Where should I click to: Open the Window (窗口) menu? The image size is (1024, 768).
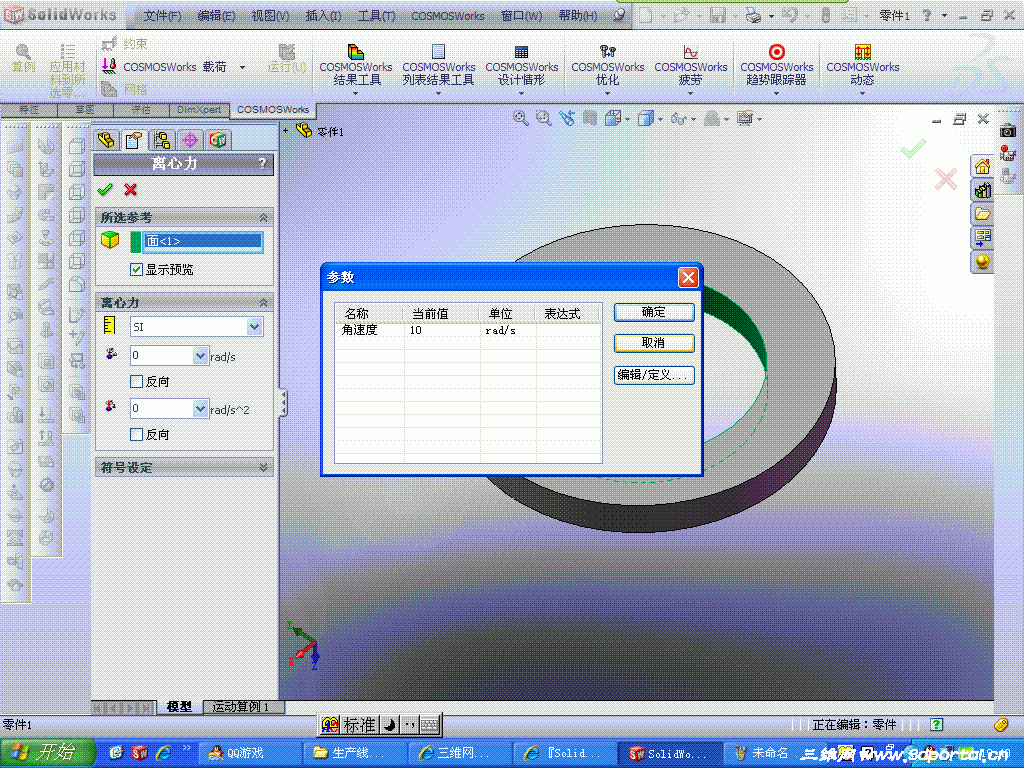pos(521,16)
